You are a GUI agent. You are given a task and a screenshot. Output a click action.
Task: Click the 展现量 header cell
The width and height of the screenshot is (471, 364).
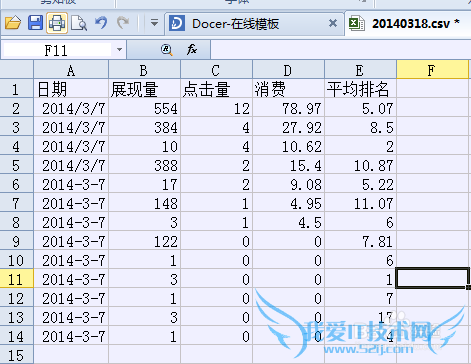144,89
